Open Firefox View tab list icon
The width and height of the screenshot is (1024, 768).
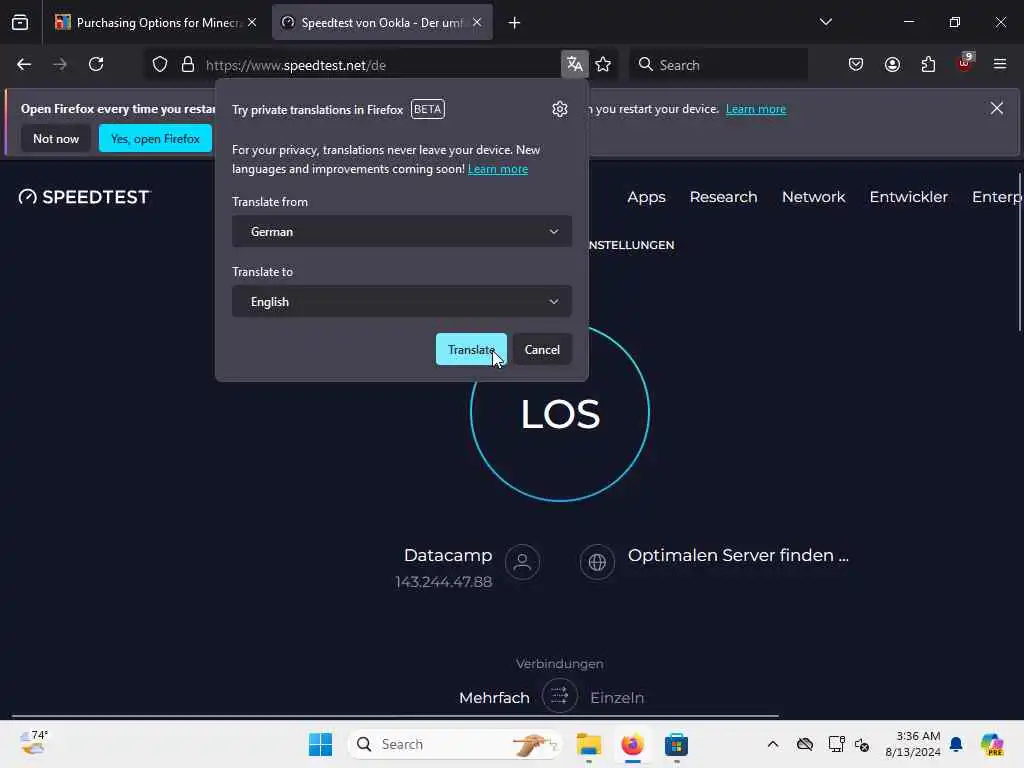click(20, 23)
